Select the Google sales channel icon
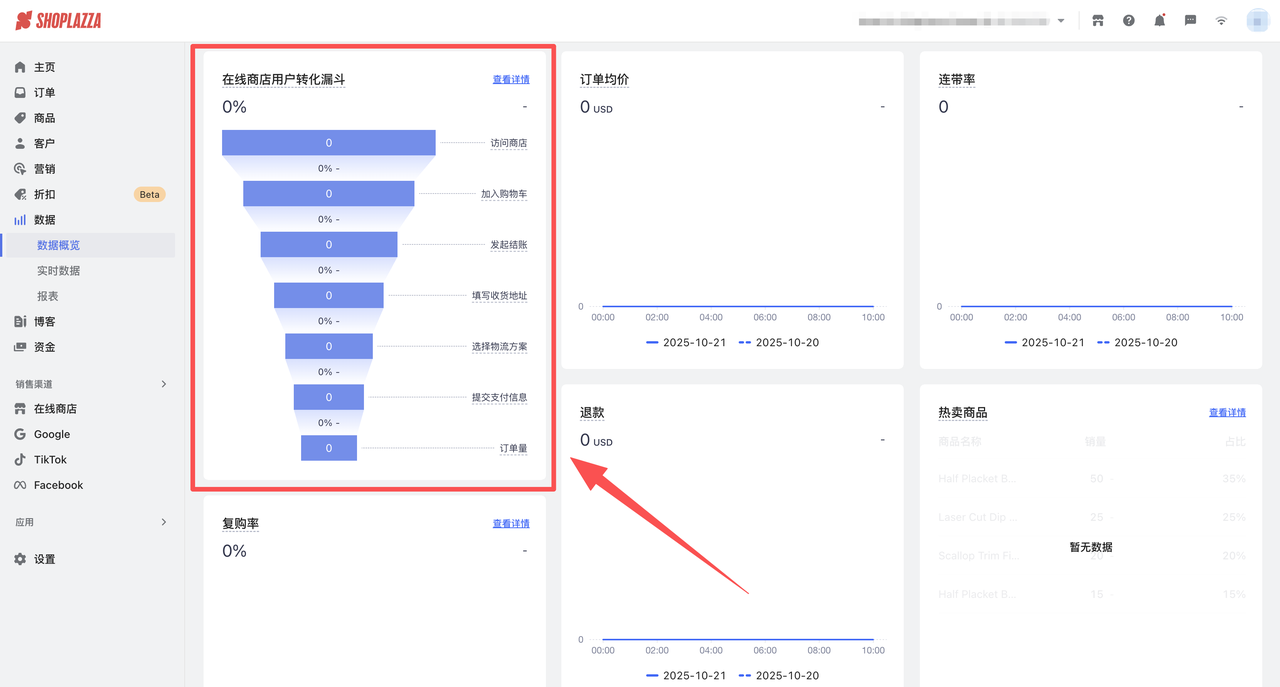1280x687 pixels. point(21,434)
